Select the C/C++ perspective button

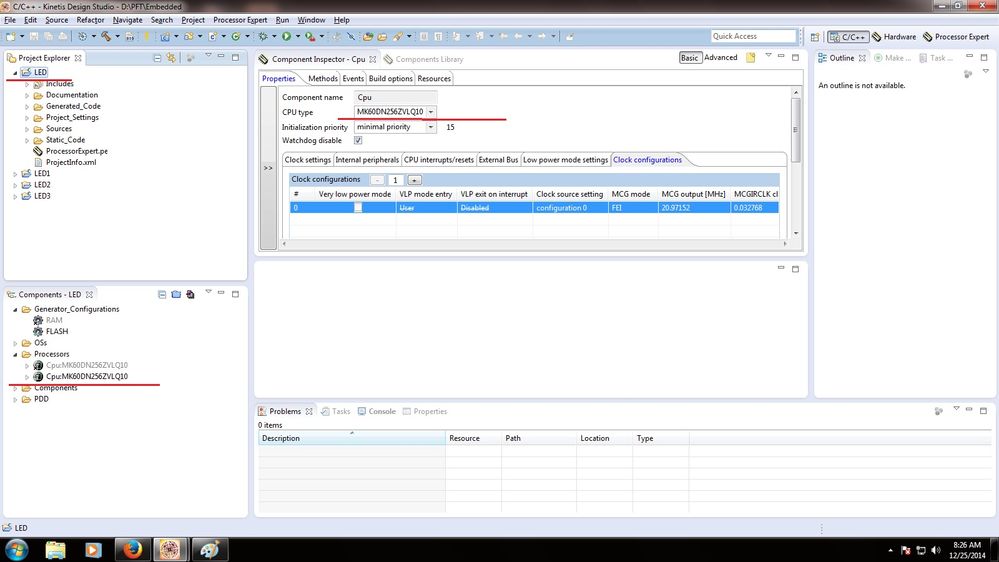[848, 37]
